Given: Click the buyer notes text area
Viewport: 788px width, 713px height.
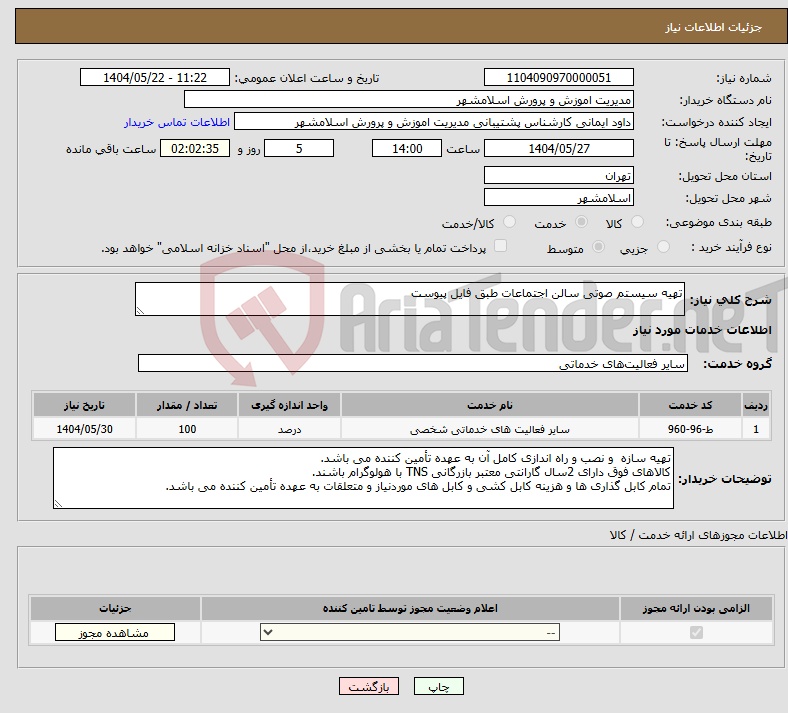Looking at the screenshot, I should [363, 478].
